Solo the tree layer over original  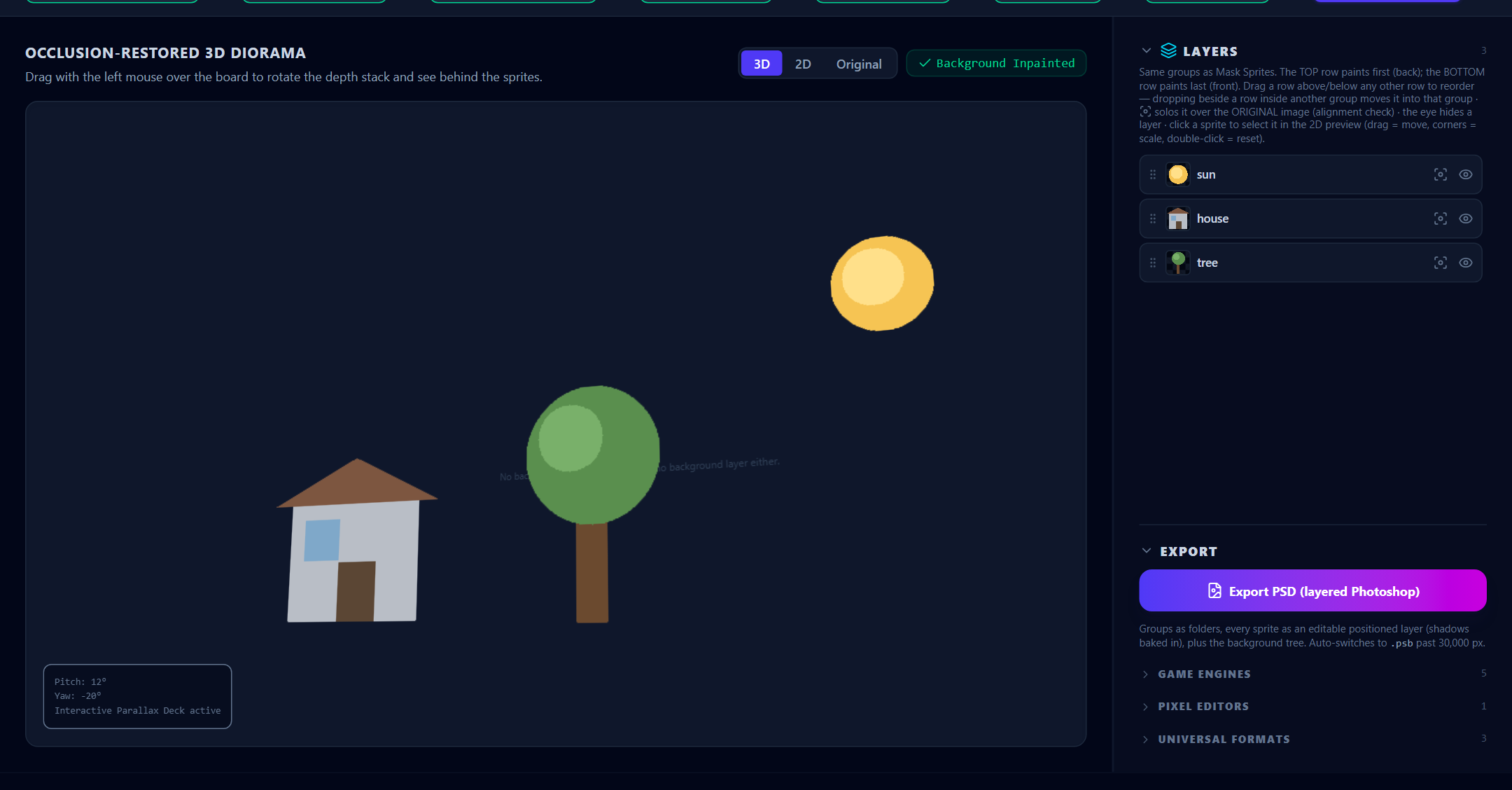click(x=1440, y=263)
